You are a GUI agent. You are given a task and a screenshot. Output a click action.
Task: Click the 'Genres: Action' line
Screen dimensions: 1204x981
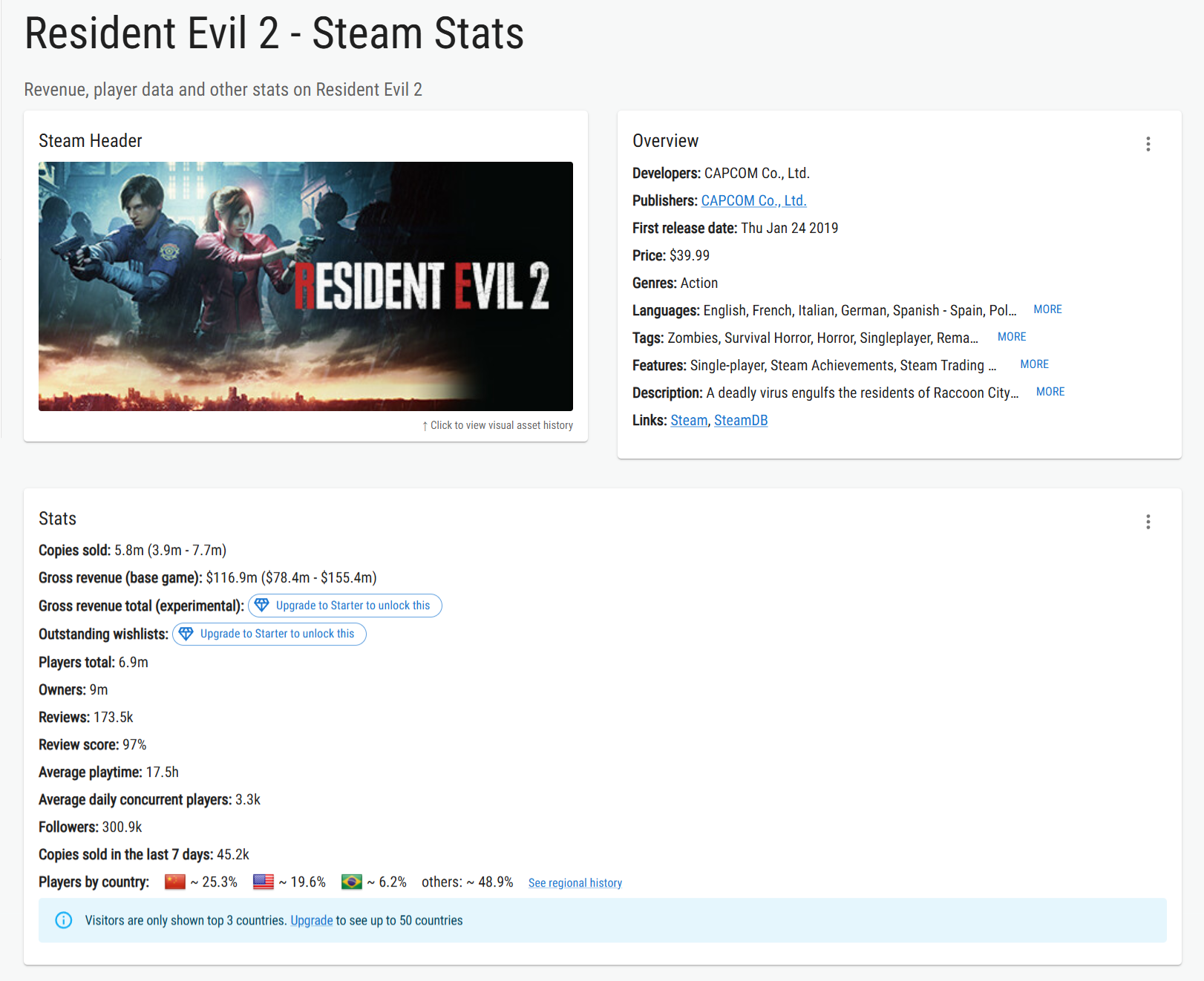click(x=675, y=283)
